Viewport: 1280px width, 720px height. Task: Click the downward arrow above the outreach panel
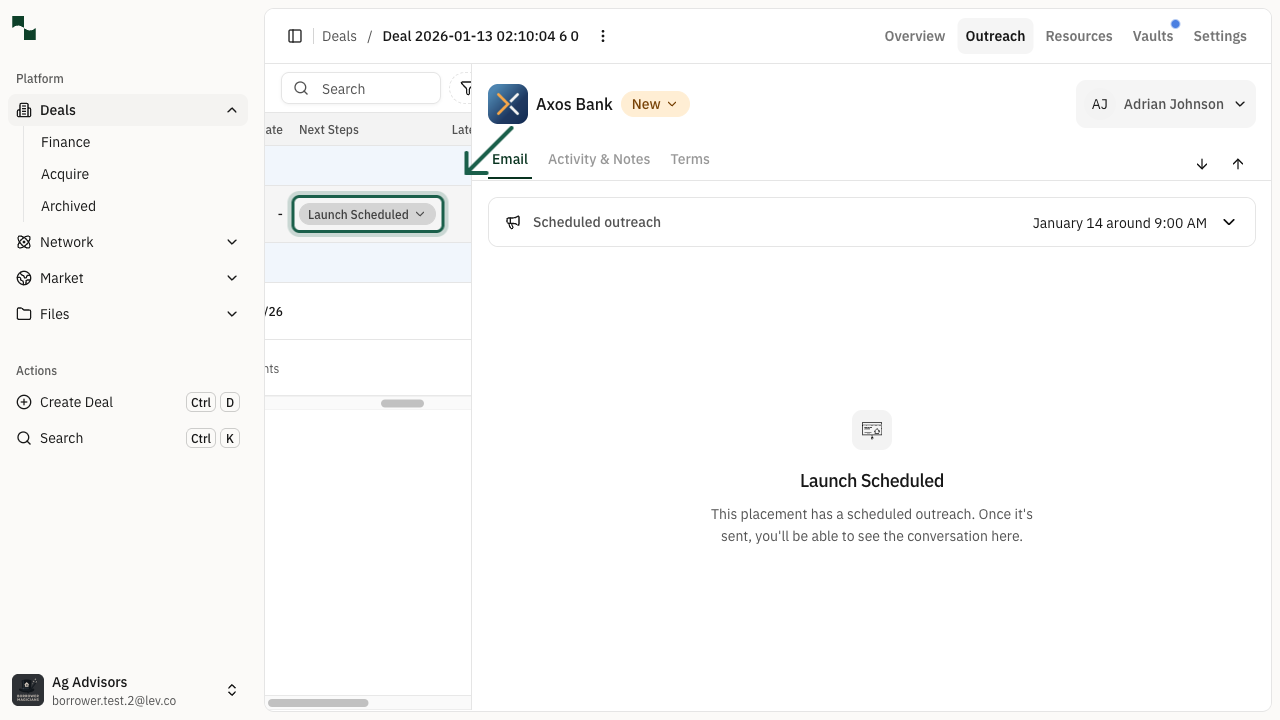click(1202, 164)
